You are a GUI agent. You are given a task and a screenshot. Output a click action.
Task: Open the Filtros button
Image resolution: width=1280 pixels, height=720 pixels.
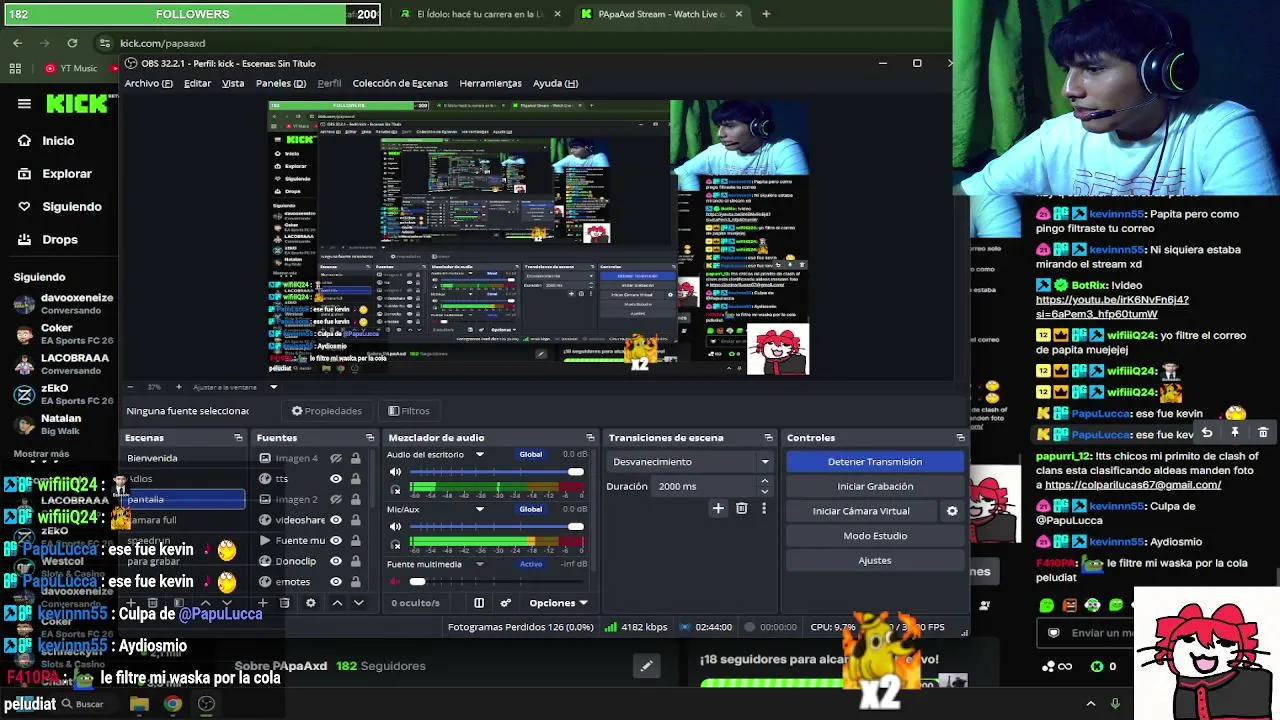tap(409, 411)
